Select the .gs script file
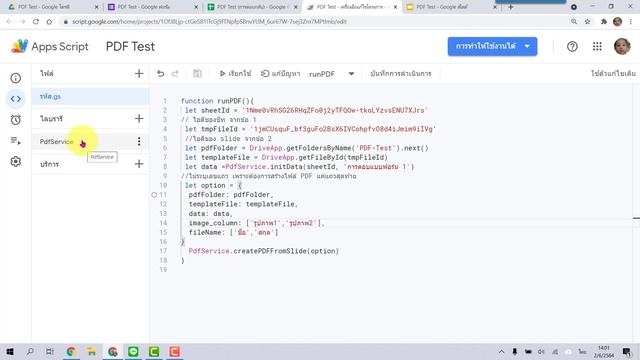This screenshot has width=640, height=360. click(90, 96)
